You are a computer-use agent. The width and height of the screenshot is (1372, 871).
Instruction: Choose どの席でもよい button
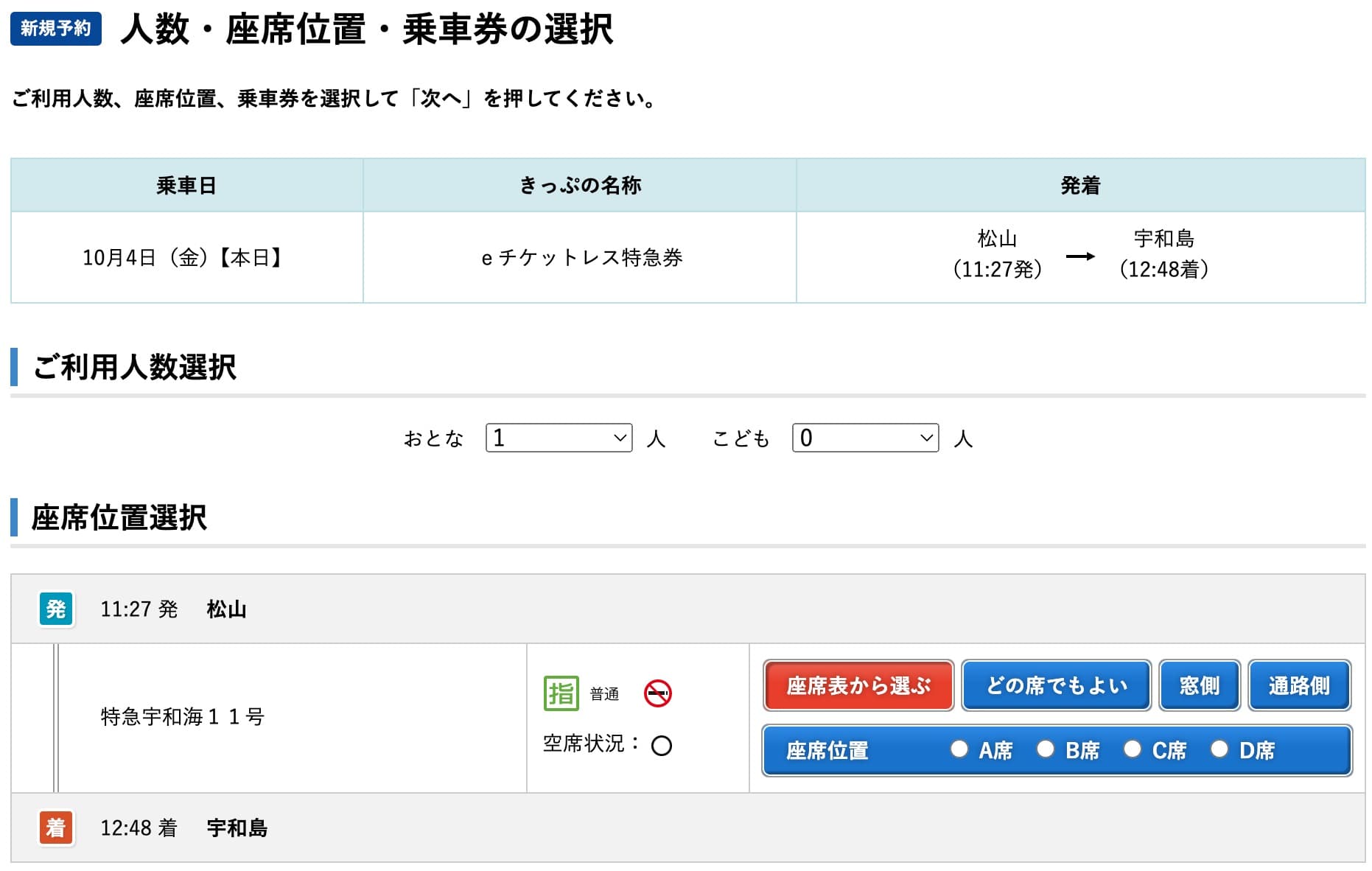(x=1057, y=685)
